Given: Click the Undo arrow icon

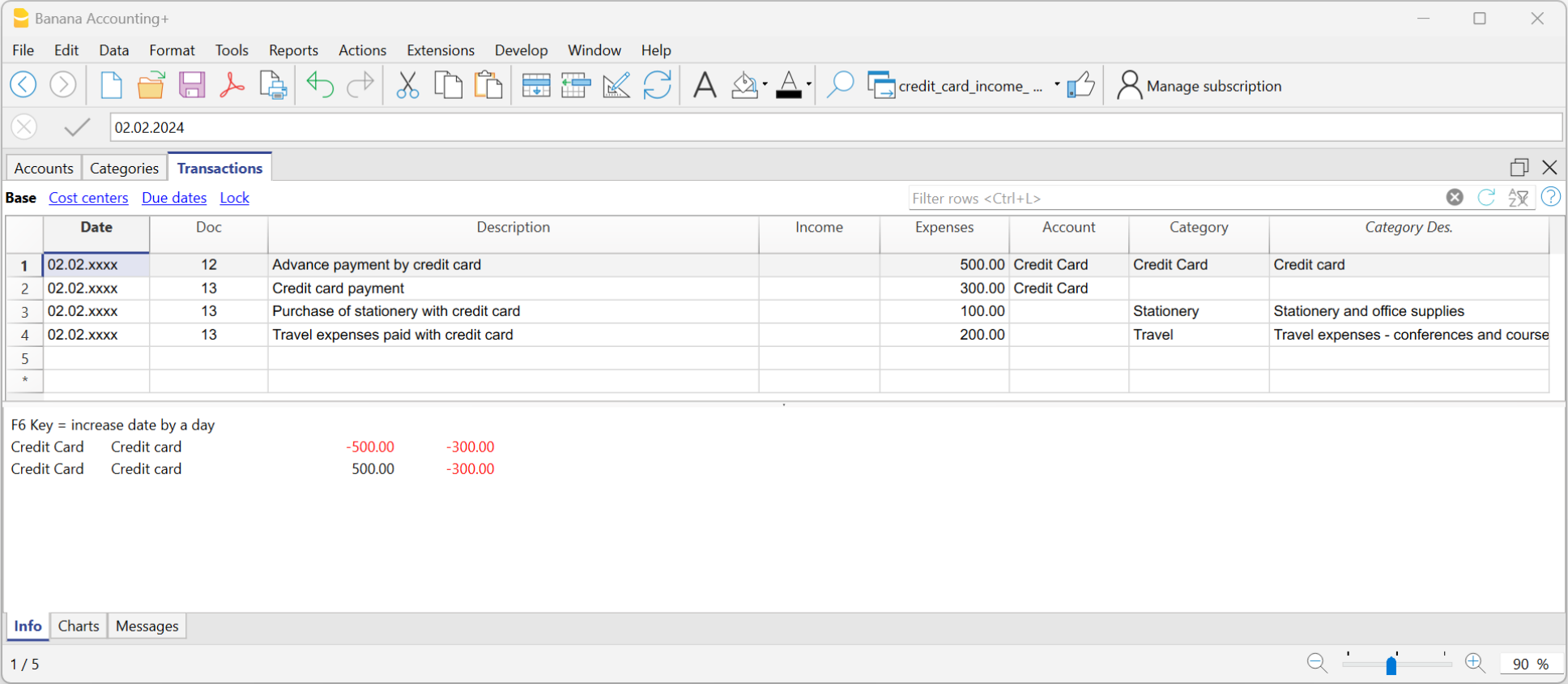Looking at the screenshot, I should [320, 85].
